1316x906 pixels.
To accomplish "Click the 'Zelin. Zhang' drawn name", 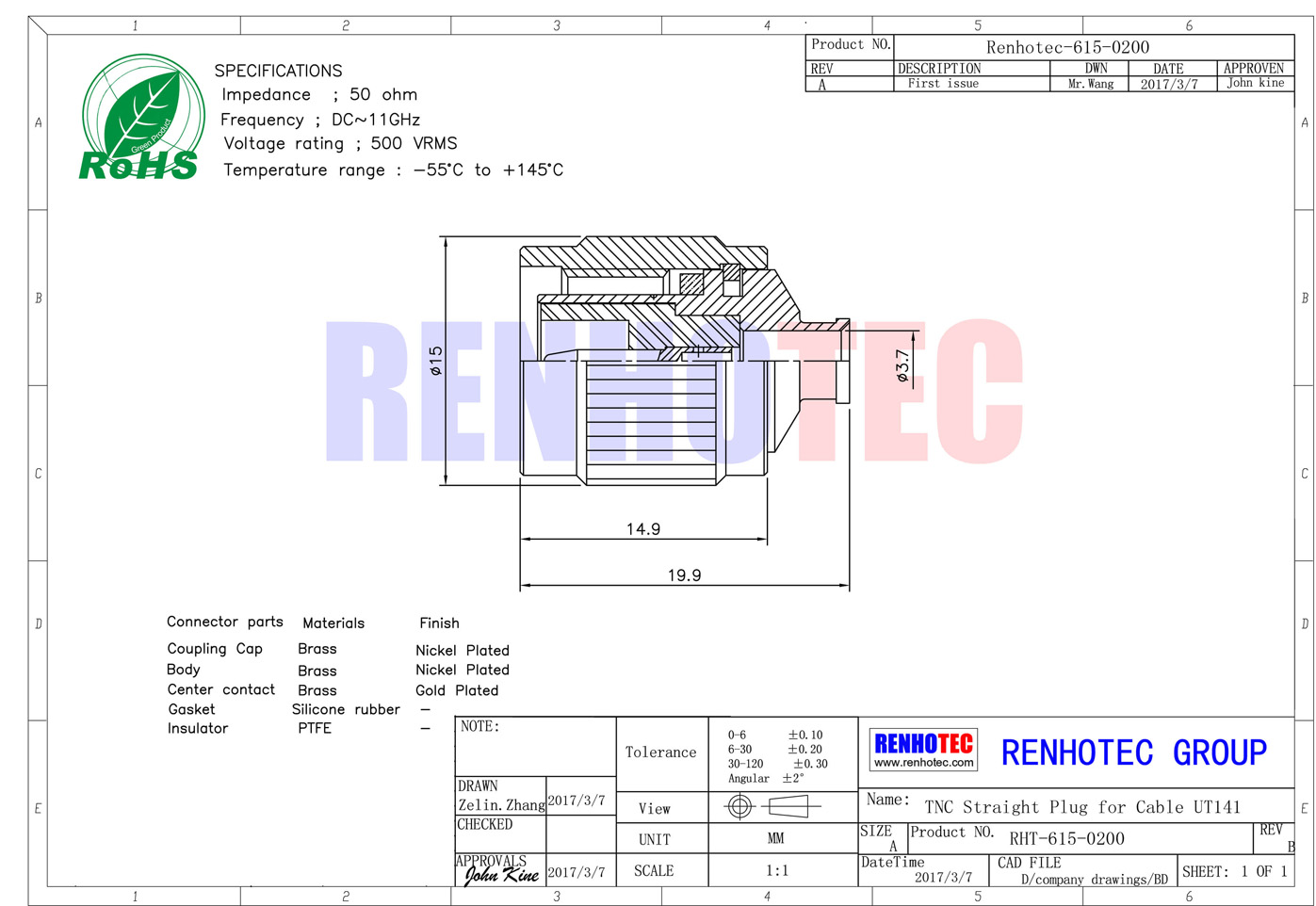I will (501, 805).
